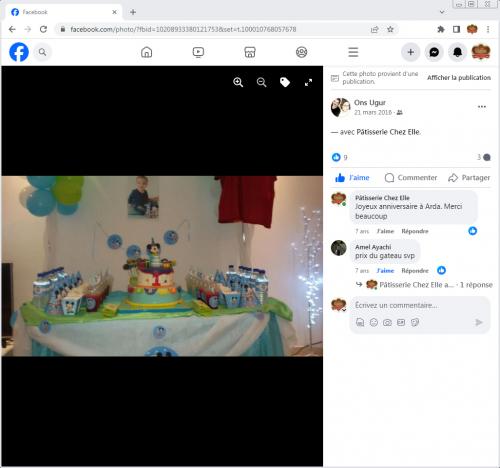Open browser extensions puzzle icon
Screen dimensions: 500x468
441,29
